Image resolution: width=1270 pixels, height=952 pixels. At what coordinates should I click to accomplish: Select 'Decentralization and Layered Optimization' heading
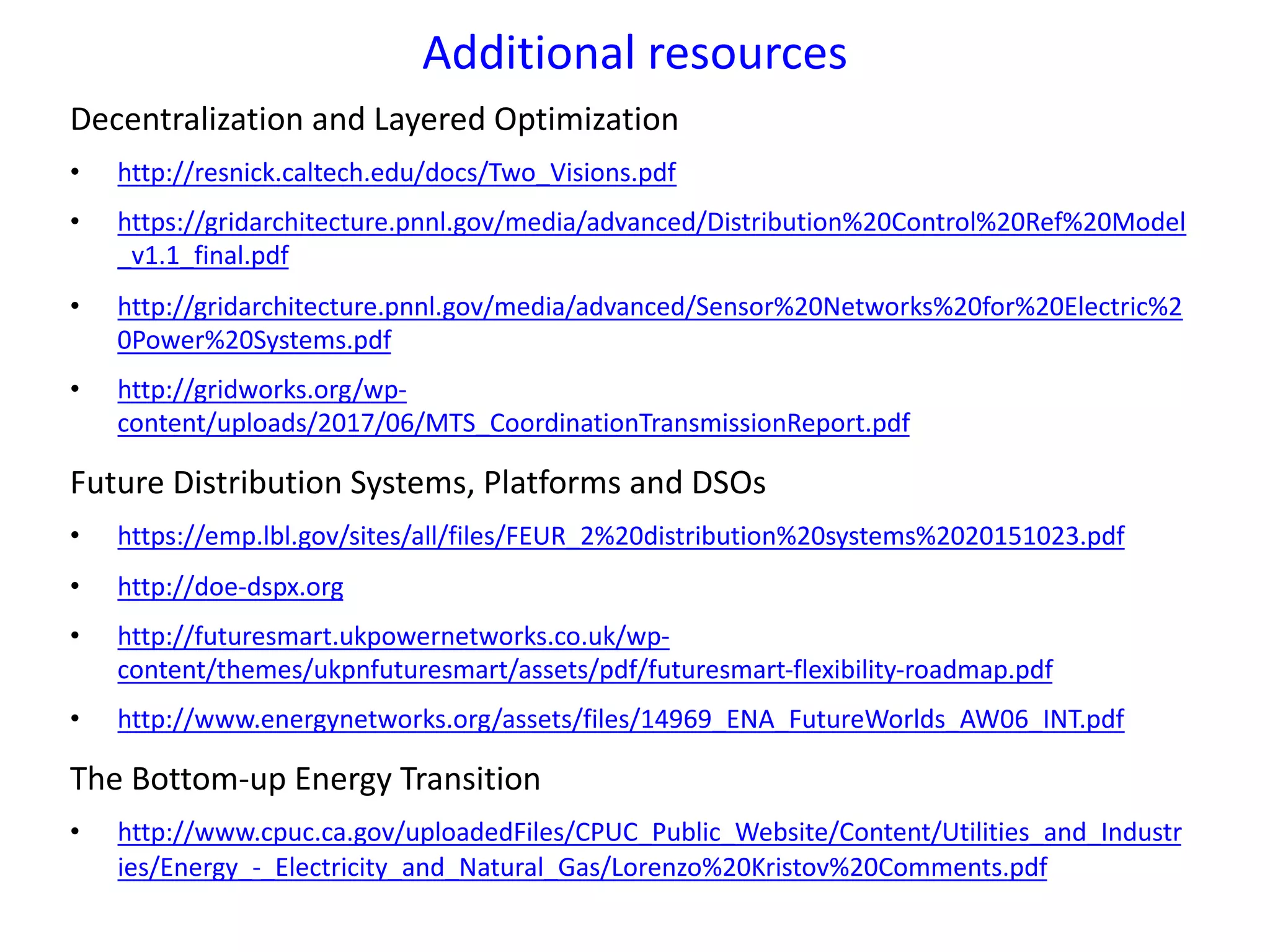[x=375, y=120]
